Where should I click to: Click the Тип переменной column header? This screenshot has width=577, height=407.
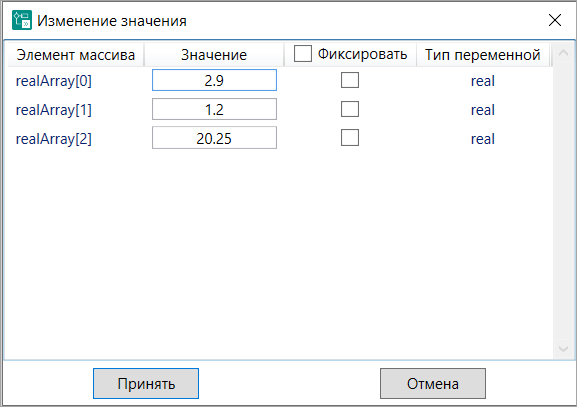pyautogui.click(x=483, y=55)
